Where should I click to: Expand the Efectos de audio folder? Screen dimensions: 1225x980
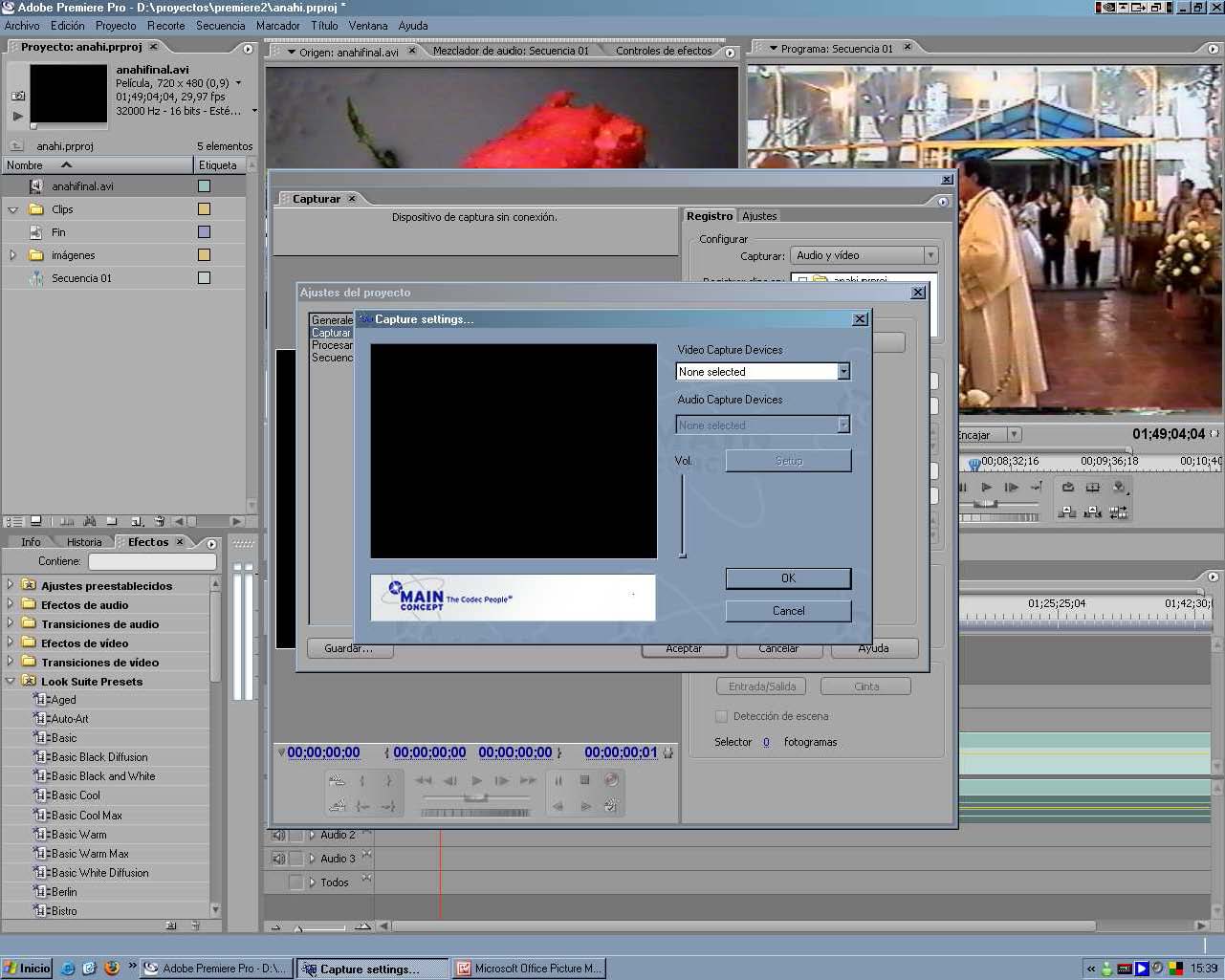(11, 604)
